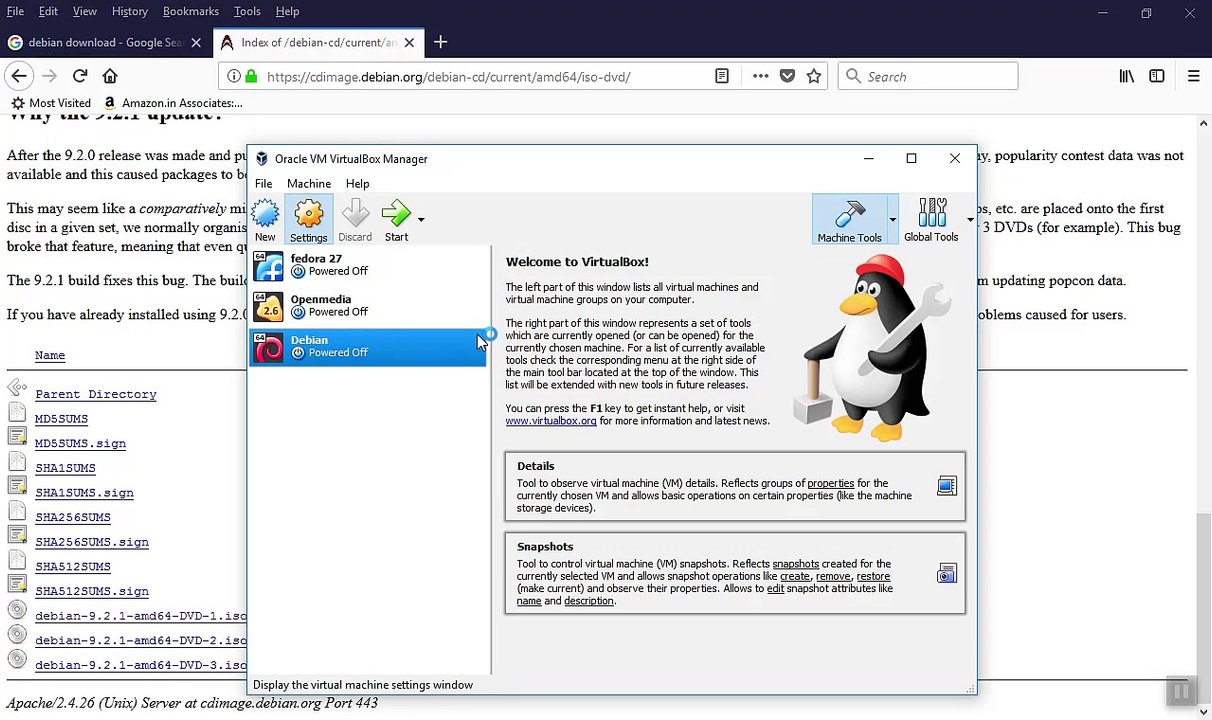Click the Pocket save icon
Screen dimensions: 1212x720
tap(787, 76)
